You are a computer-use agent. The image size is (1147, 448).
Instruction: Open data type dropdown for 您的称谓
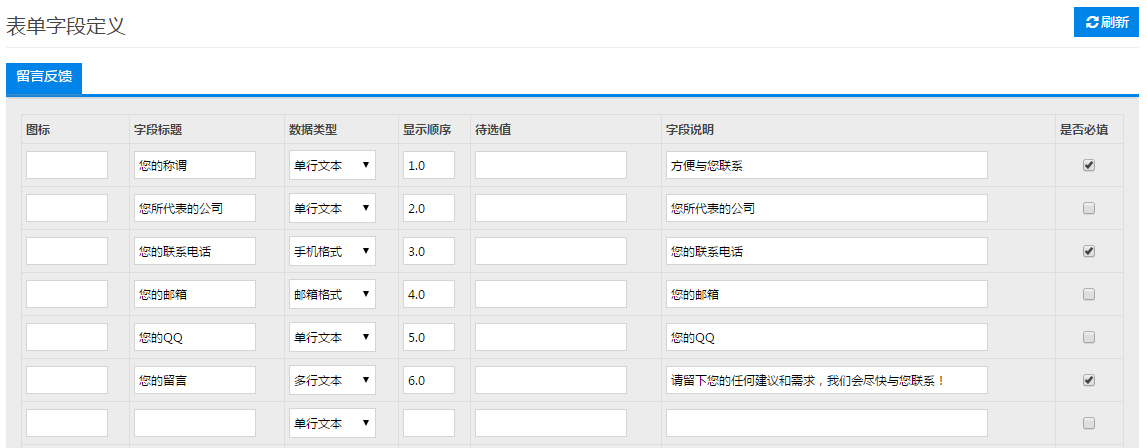pyautogui.click(x=332, y=165)
